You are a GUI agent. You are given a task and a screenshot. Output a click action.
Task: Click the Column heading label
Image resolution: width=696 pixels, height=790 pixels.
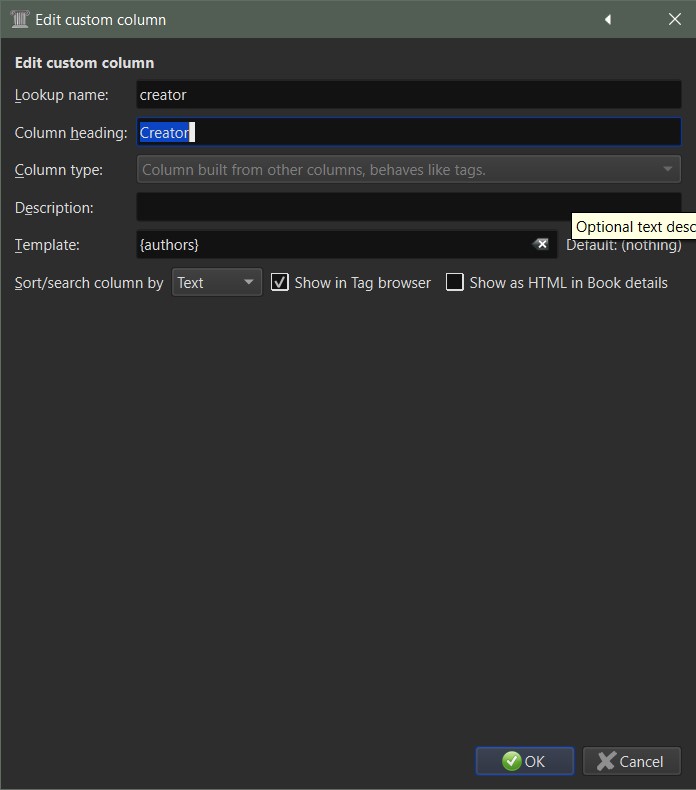[71, 133]
